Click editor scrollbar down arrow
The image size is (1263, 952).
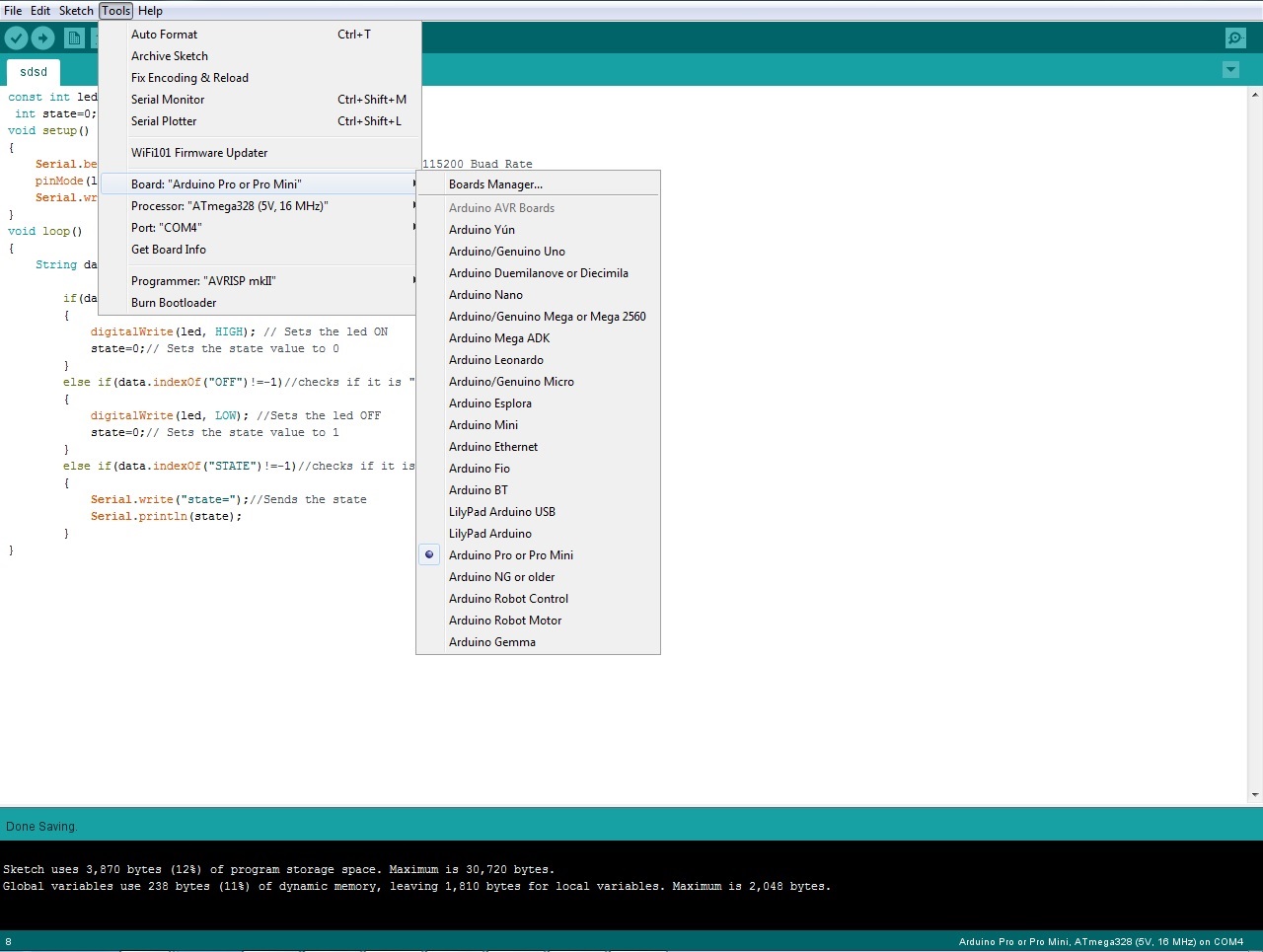click(x=1255, y=794)
